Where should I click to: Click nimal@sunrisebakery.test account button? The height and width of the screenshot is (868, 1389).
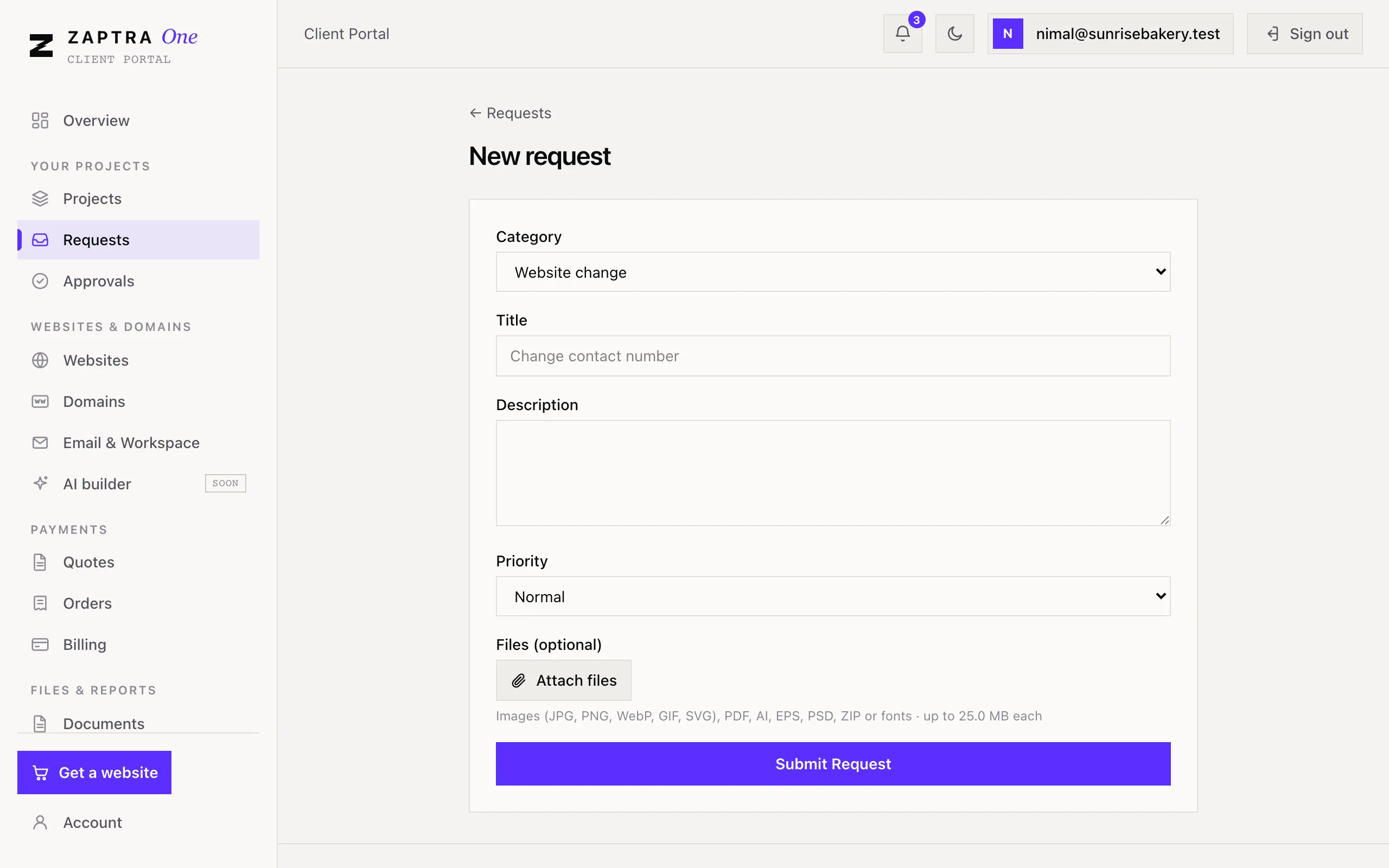(x=1110, y=34)
